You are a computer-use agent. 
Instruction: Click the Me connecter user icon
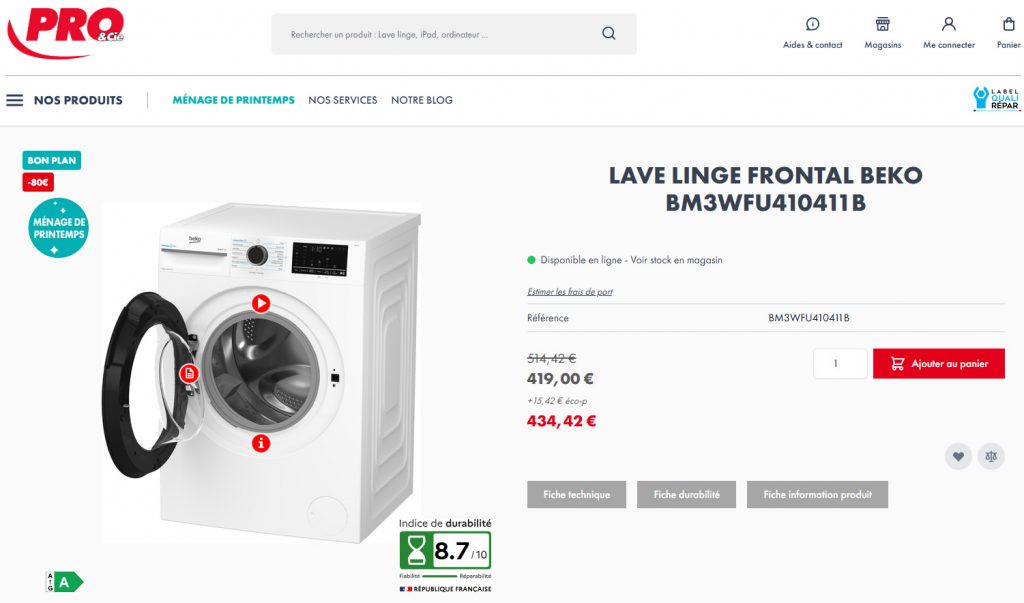(x=948, y=24)
